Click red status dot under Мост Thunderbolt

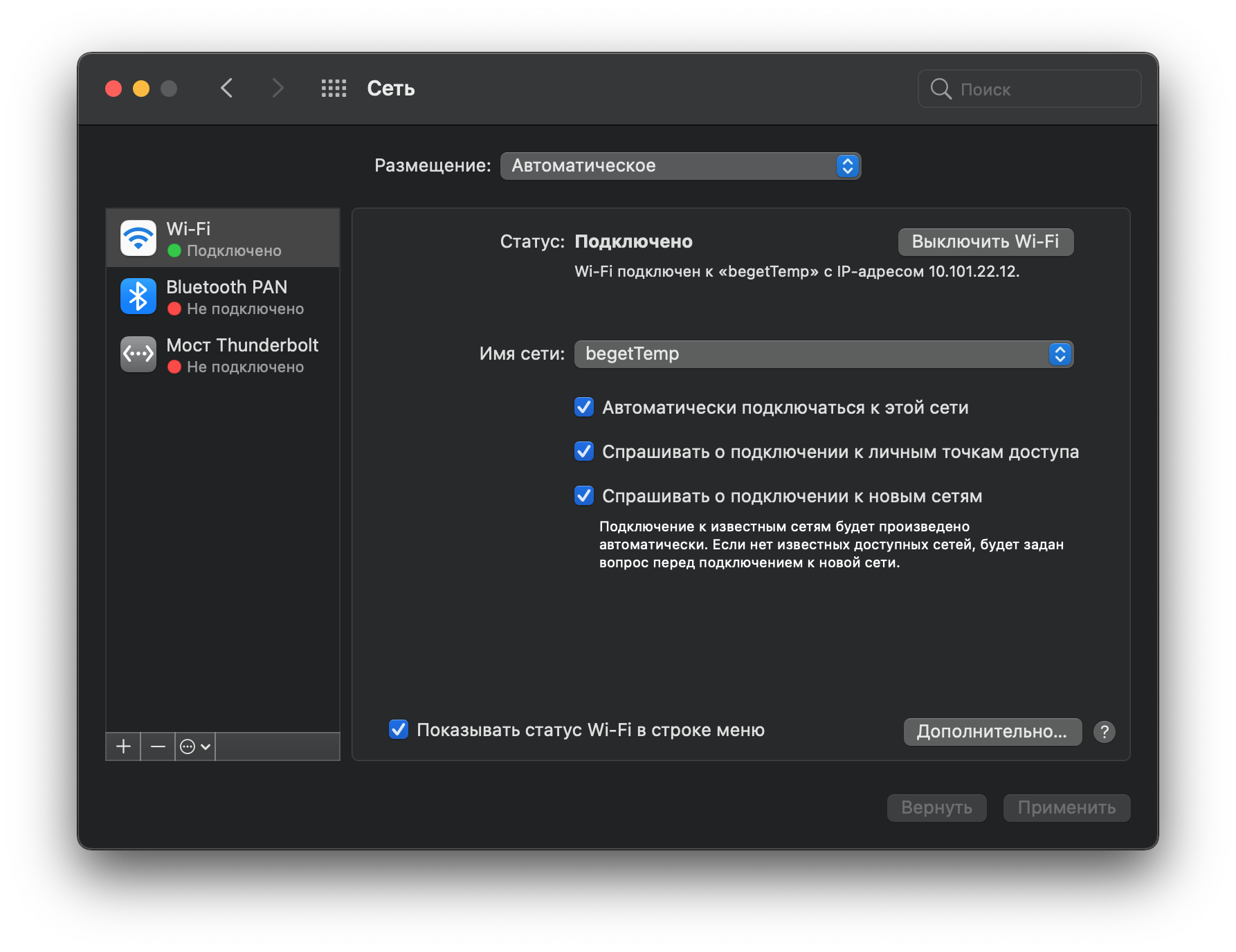tap(174, 367)
